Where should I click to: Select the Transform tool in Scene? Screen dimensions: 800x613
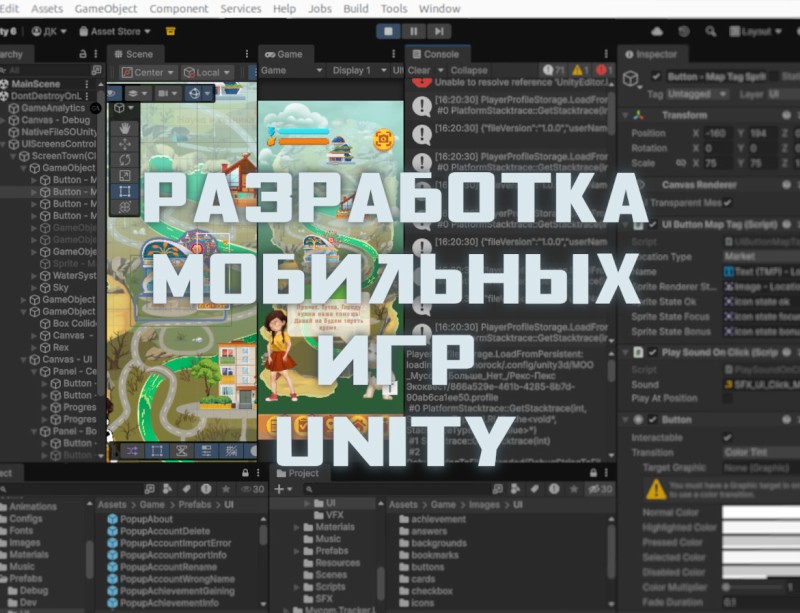[x=124, y=207]
